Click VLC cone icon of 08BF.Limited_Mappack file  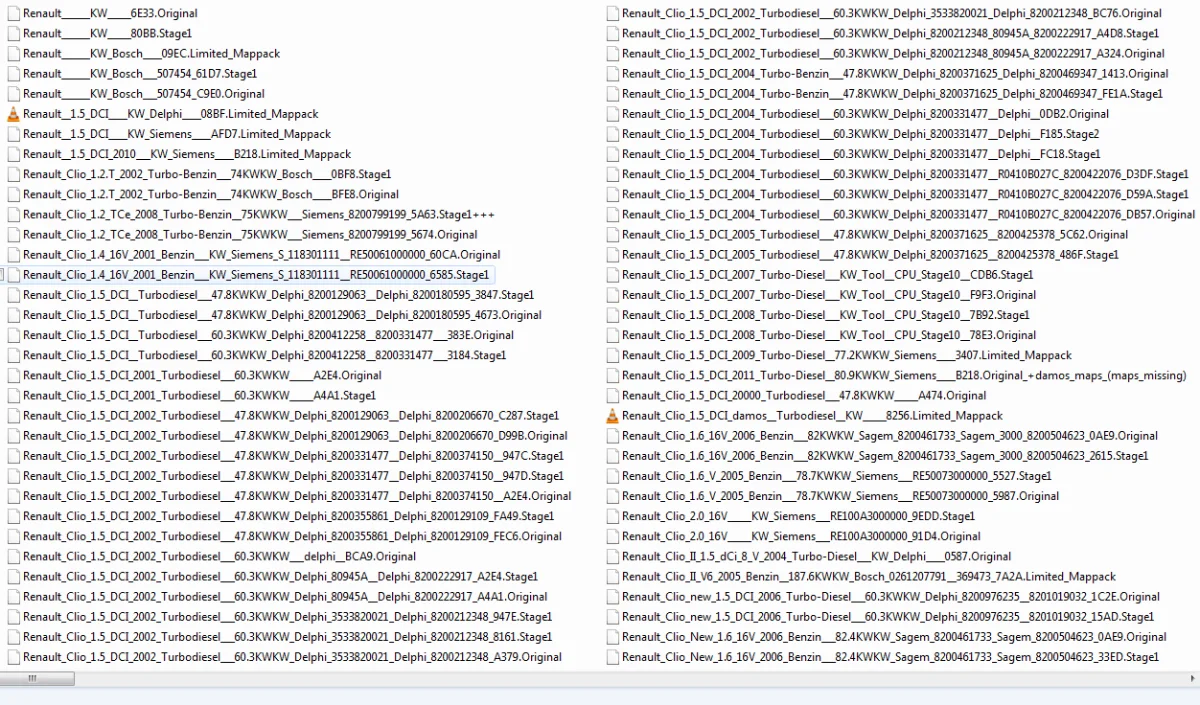coord(13,114)
